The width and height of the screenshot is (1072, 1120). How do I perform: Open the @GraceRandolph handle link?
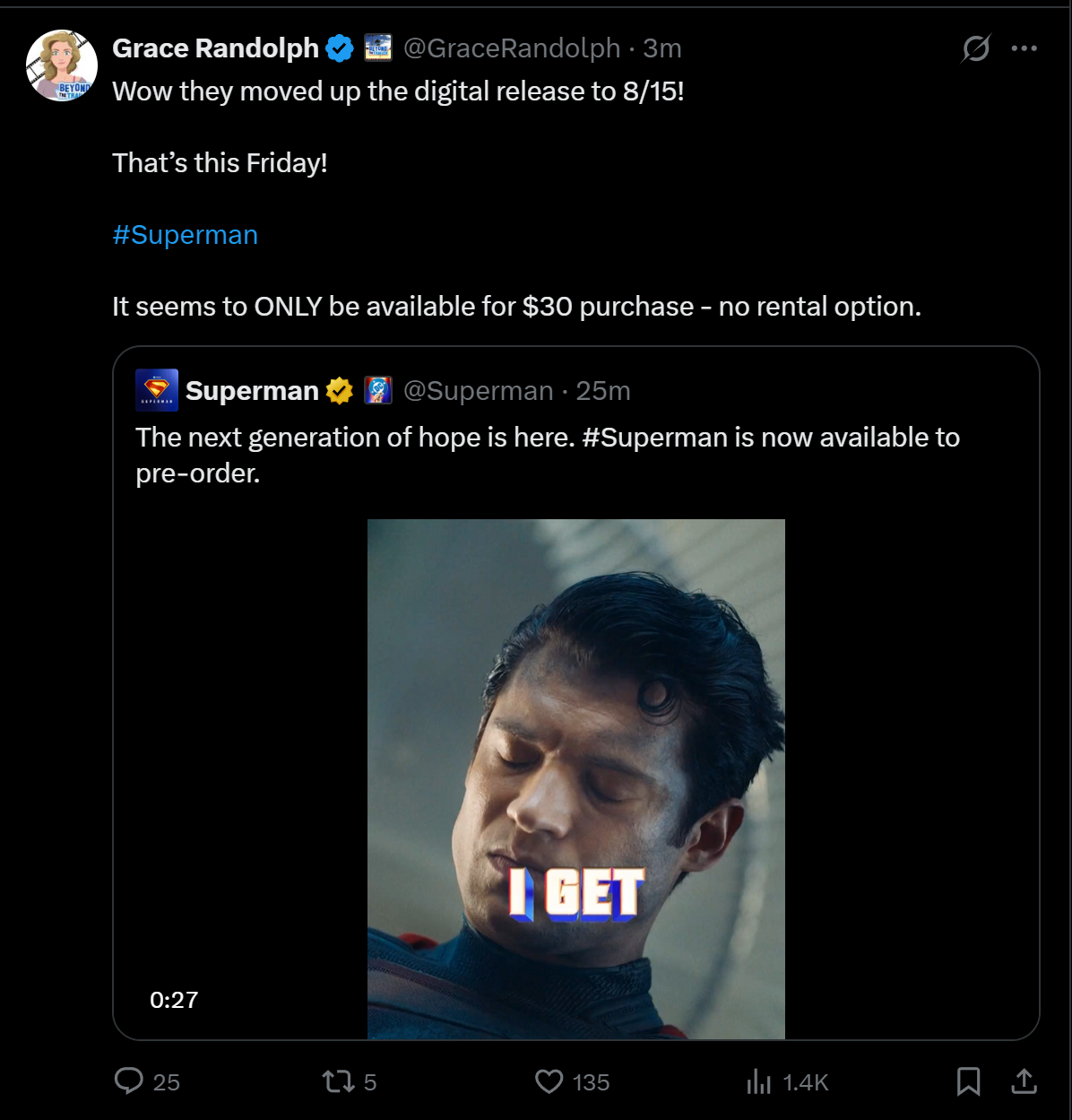tap(512, 48)
